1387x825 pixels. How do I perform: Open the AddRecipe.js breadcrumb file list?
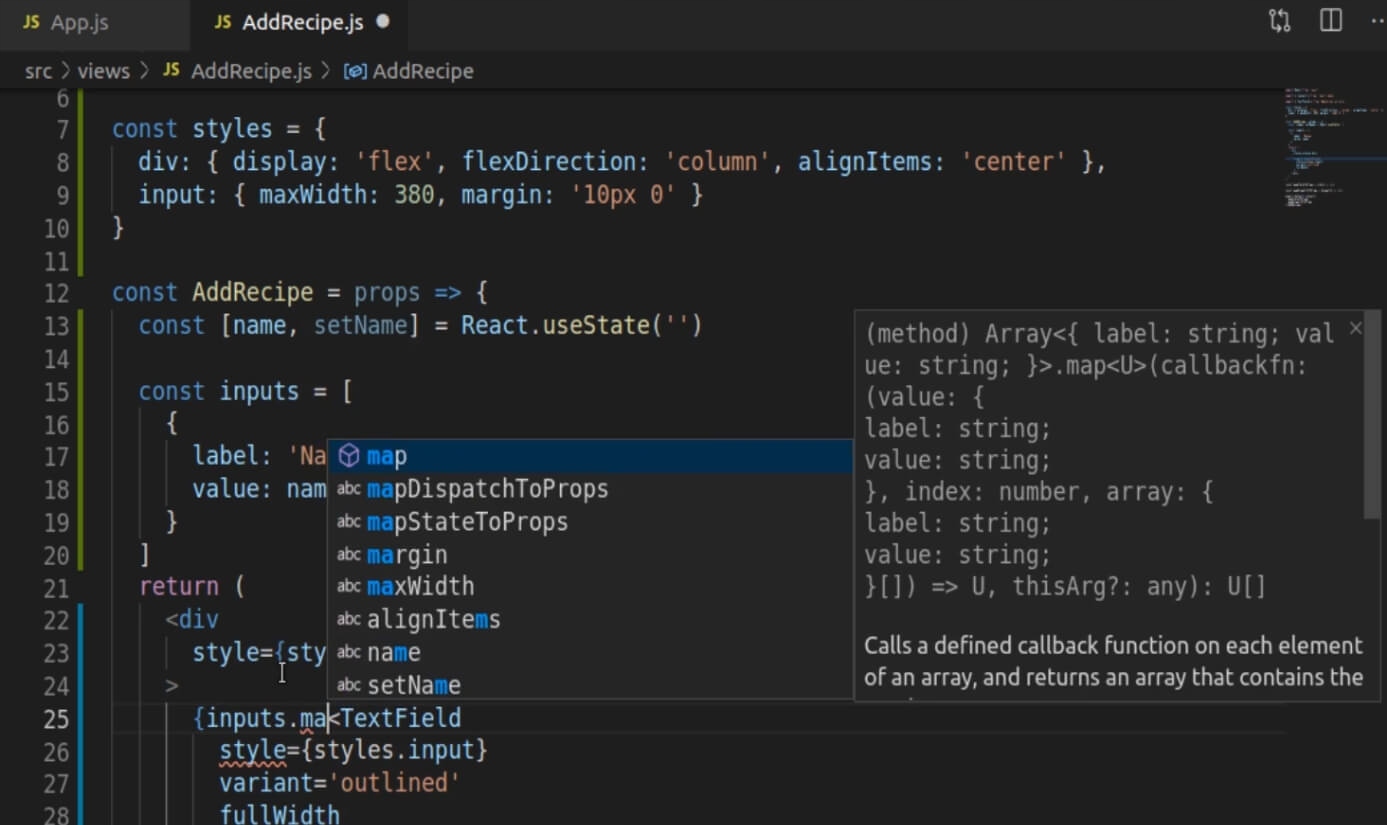click(250, 72)
